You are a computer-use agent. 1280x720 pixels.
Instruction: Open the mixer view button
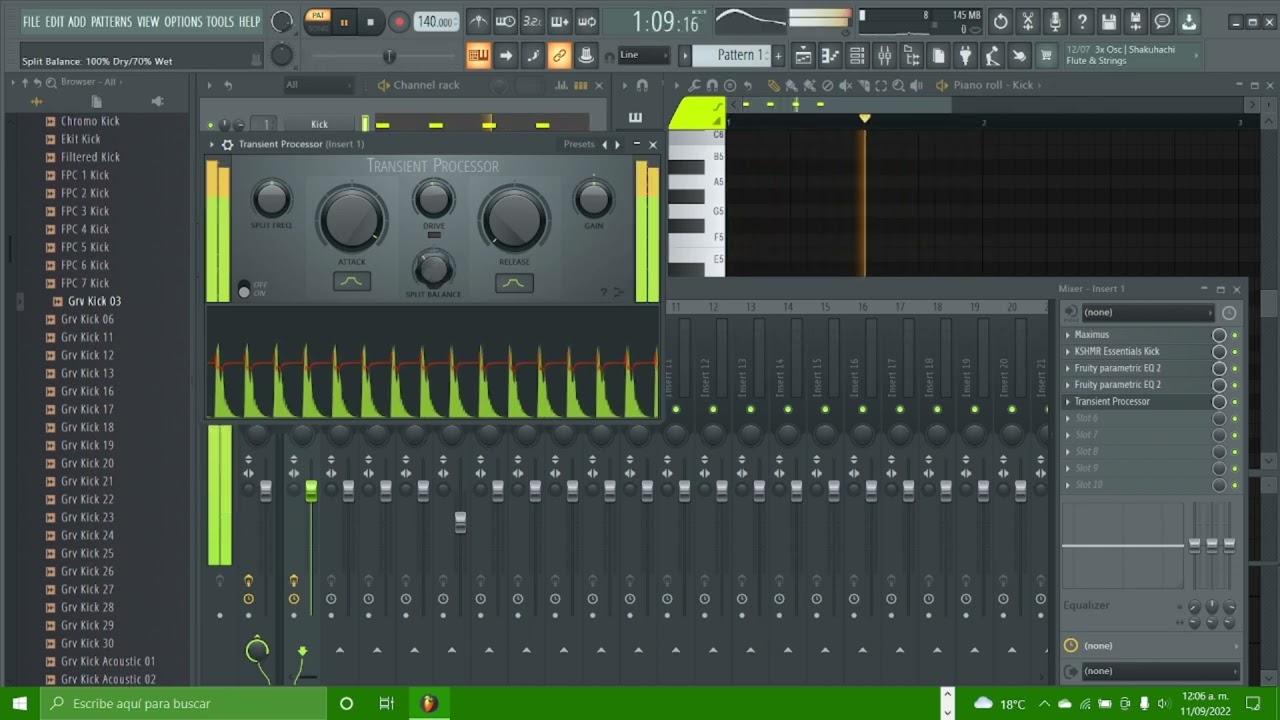(x=884, y=56)
